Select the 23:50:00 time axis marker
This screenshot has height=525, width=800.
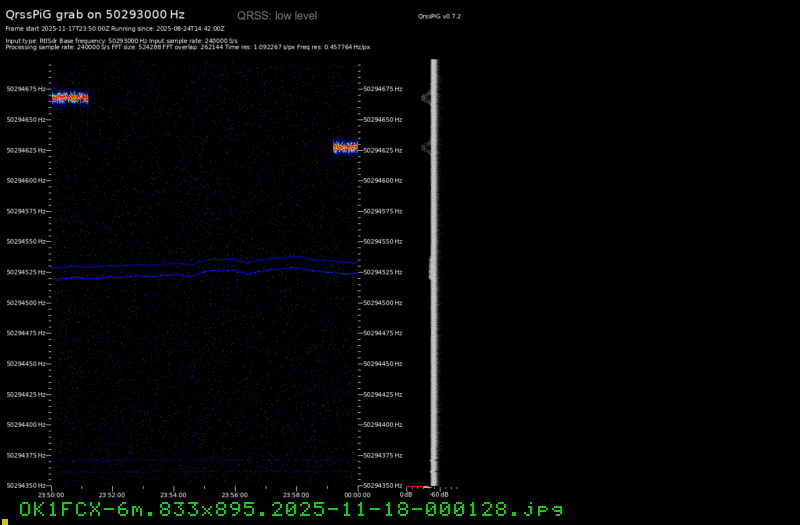(51, 494)
